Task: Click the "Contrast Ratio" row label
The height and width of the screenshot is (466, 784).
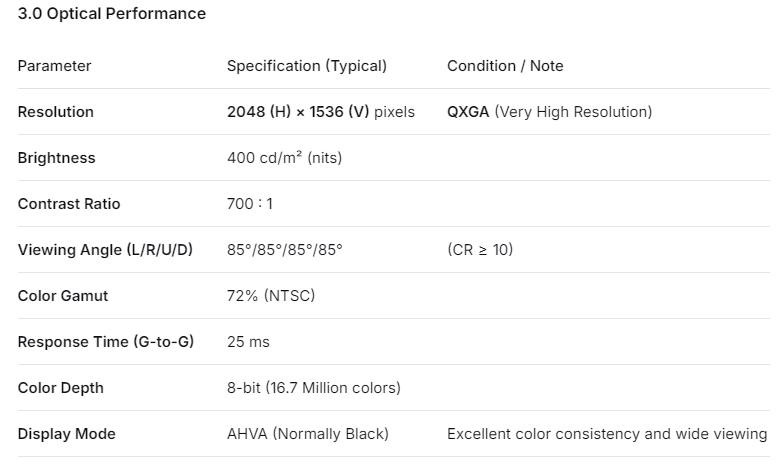Action: pyautogui.click(x=69, y=204)
